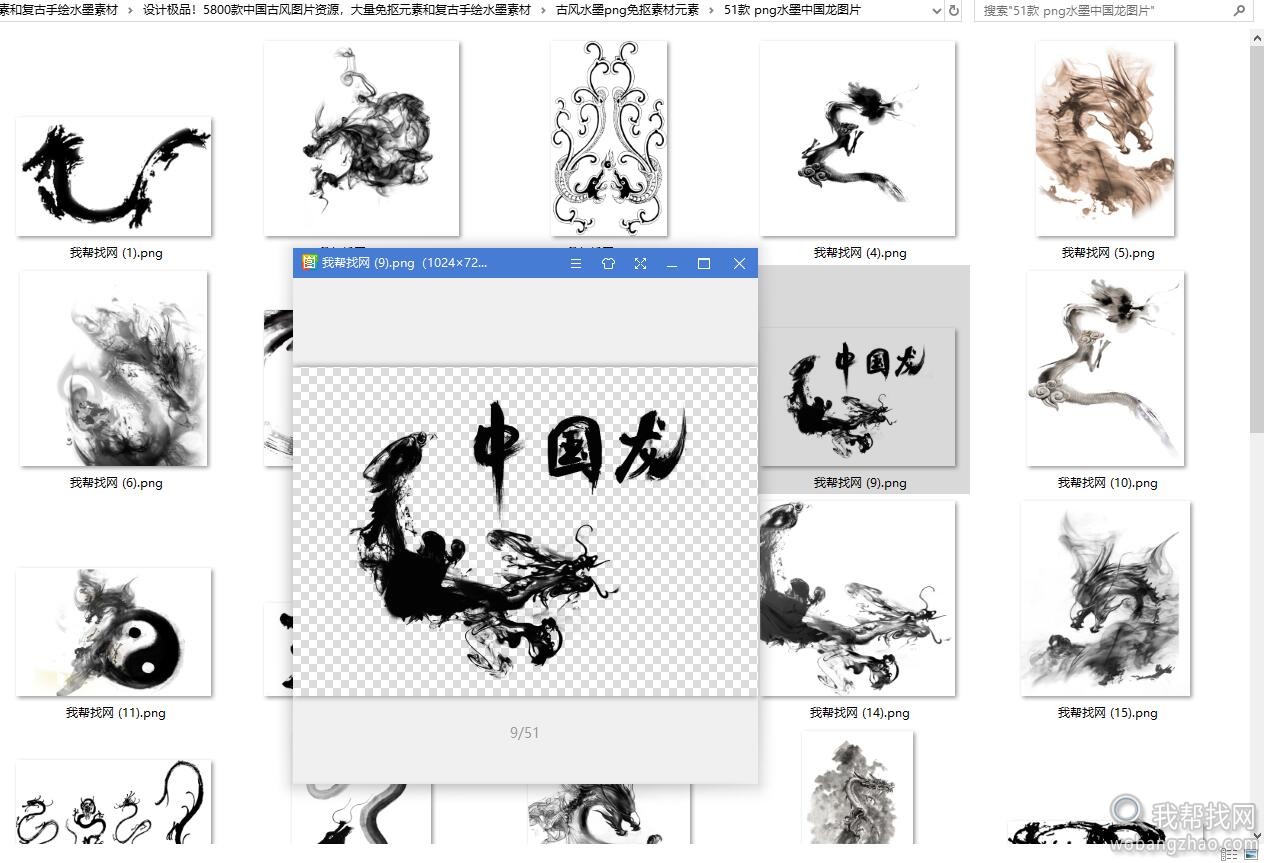
Task: Select the brown ink dragon thumbnail (5)
Action: pyautogui.click(x=1105, y=138)
